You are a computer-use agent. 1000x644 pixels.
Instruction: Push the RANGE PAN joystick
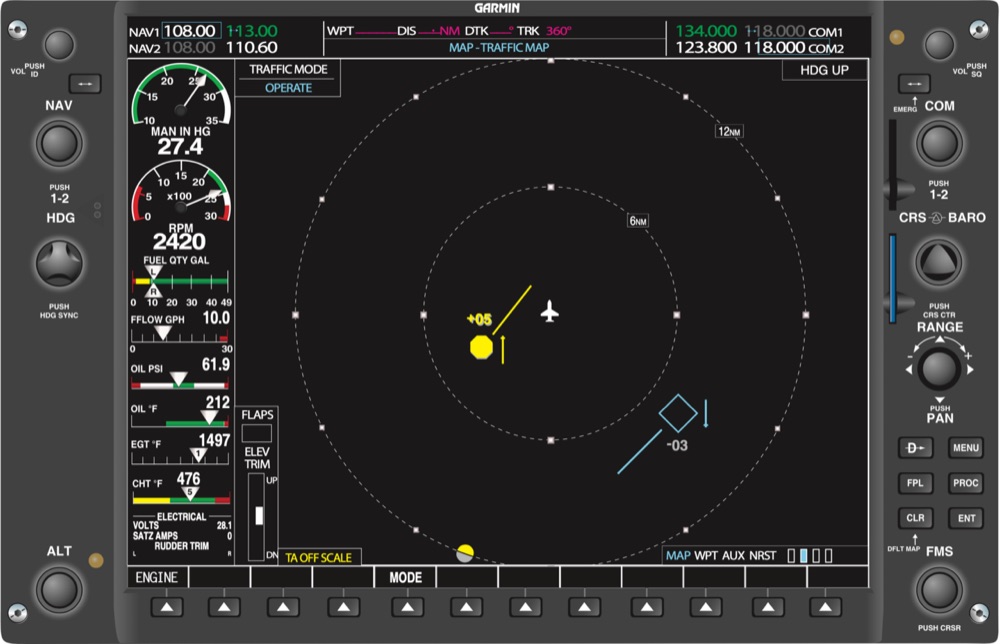[x=939, y=369]
